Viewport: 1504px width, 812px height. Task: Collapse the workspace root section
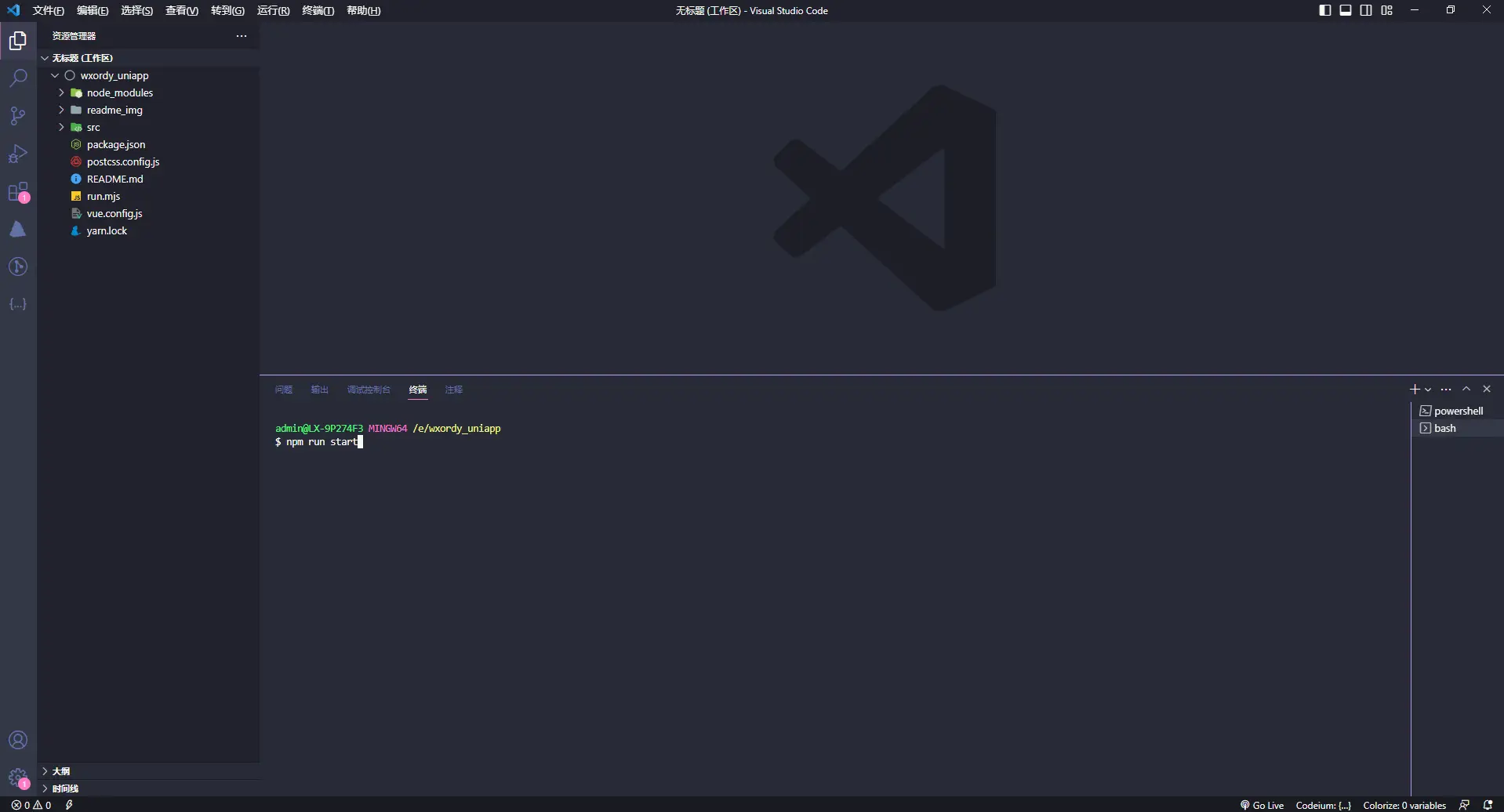(x=45, y=58)
